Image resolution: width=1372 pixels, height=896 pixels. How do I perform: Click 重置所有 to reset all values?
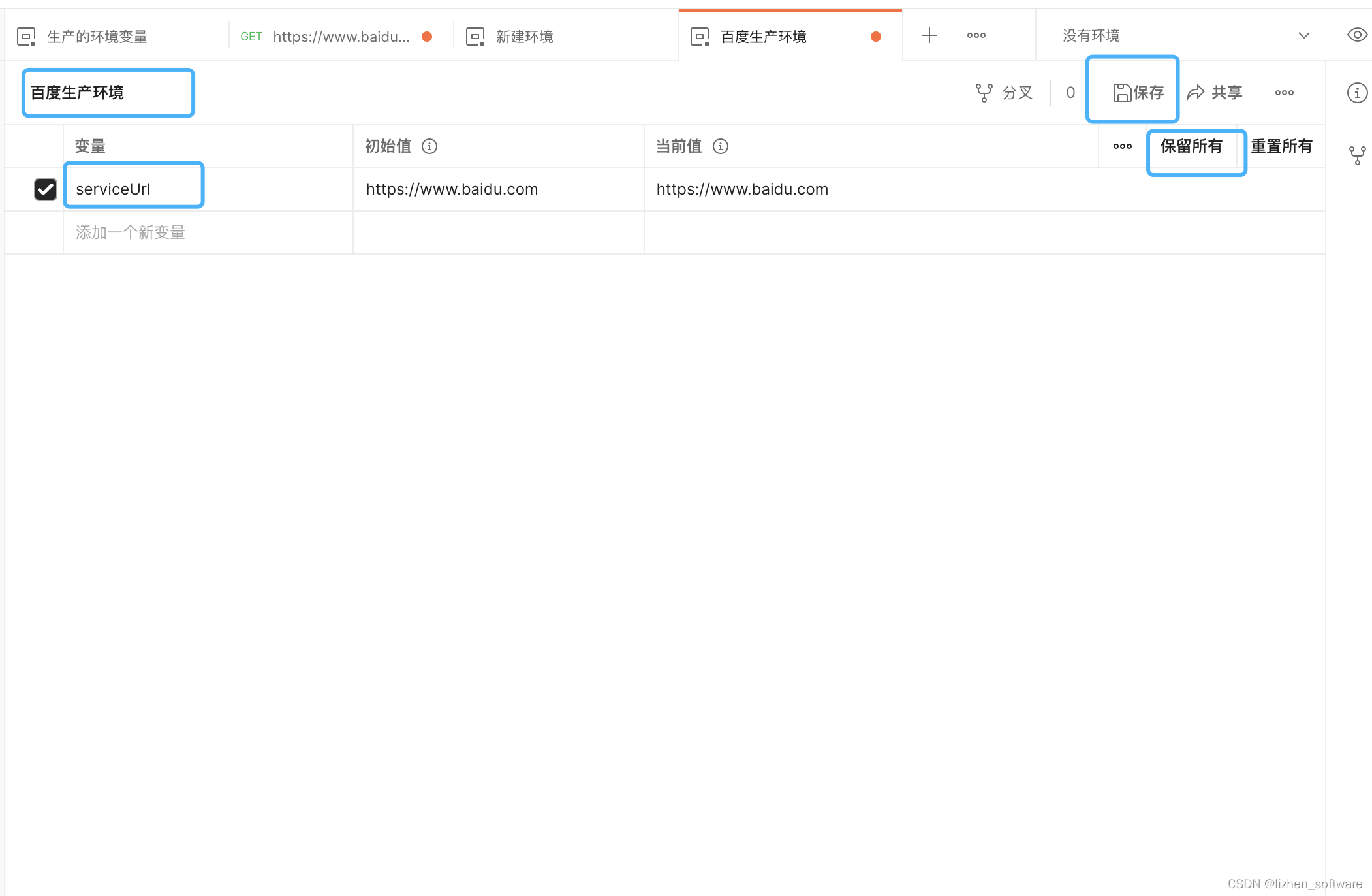(x=1281, y=146)
